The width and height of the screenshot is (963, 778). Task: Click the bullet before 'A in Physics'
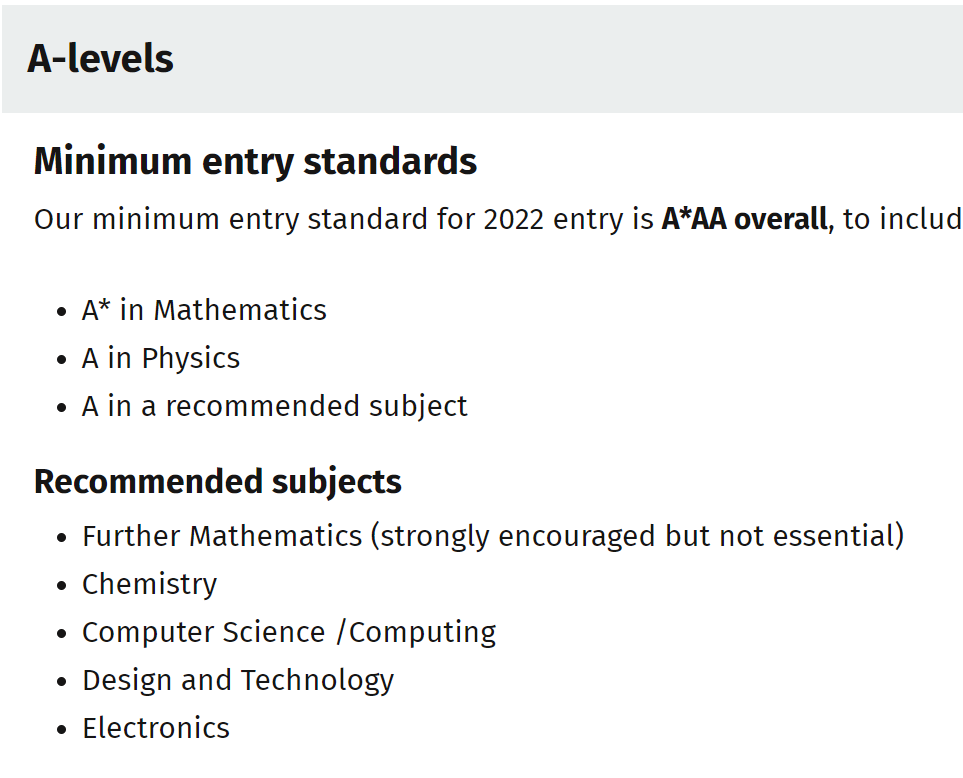(63, 359)
